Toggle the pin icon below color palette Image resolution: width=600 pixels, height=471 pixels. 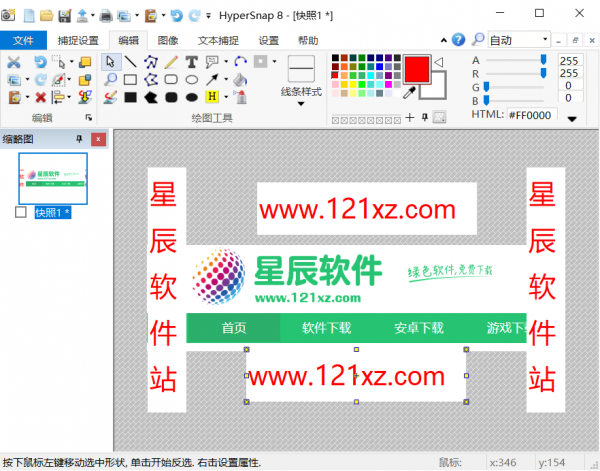click(x=424, y=118)
